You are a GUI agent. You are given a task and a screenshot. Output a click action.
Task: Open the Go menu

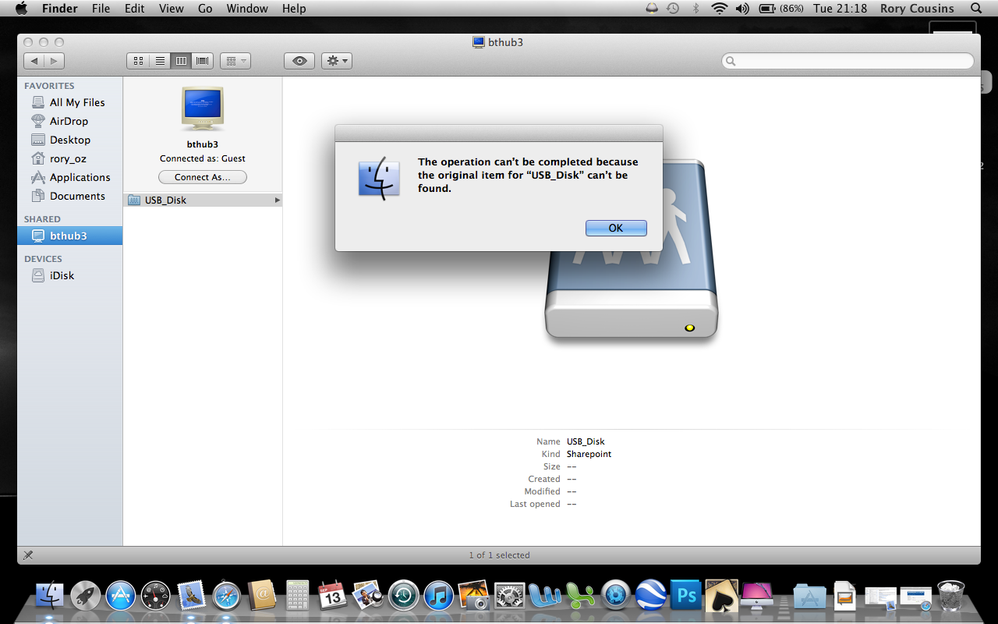point(205,8)
